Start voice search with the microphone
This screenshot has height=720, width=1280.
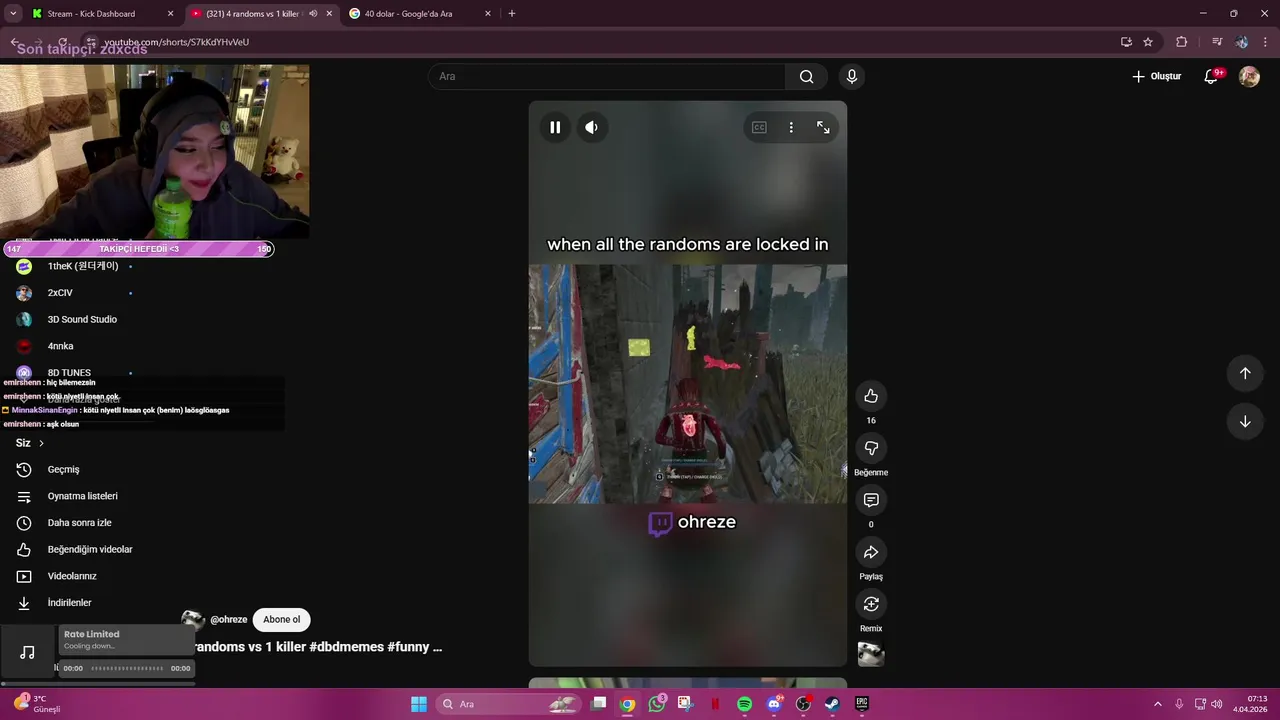[x=852, y=76]
